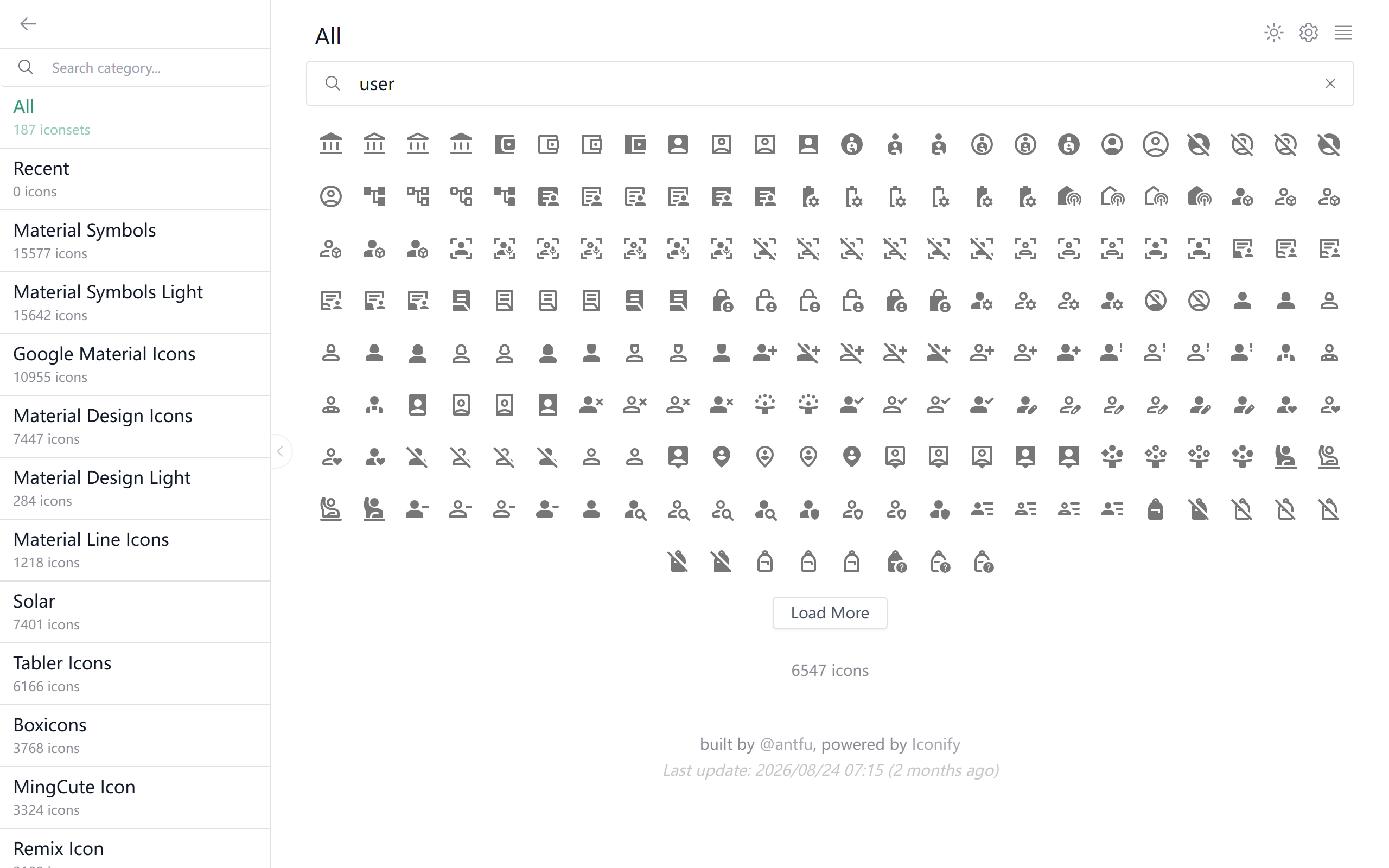Open the 'Boxicons' set
The height and width of the screenshot is (868, 1389).
click(x=135, y=736)
